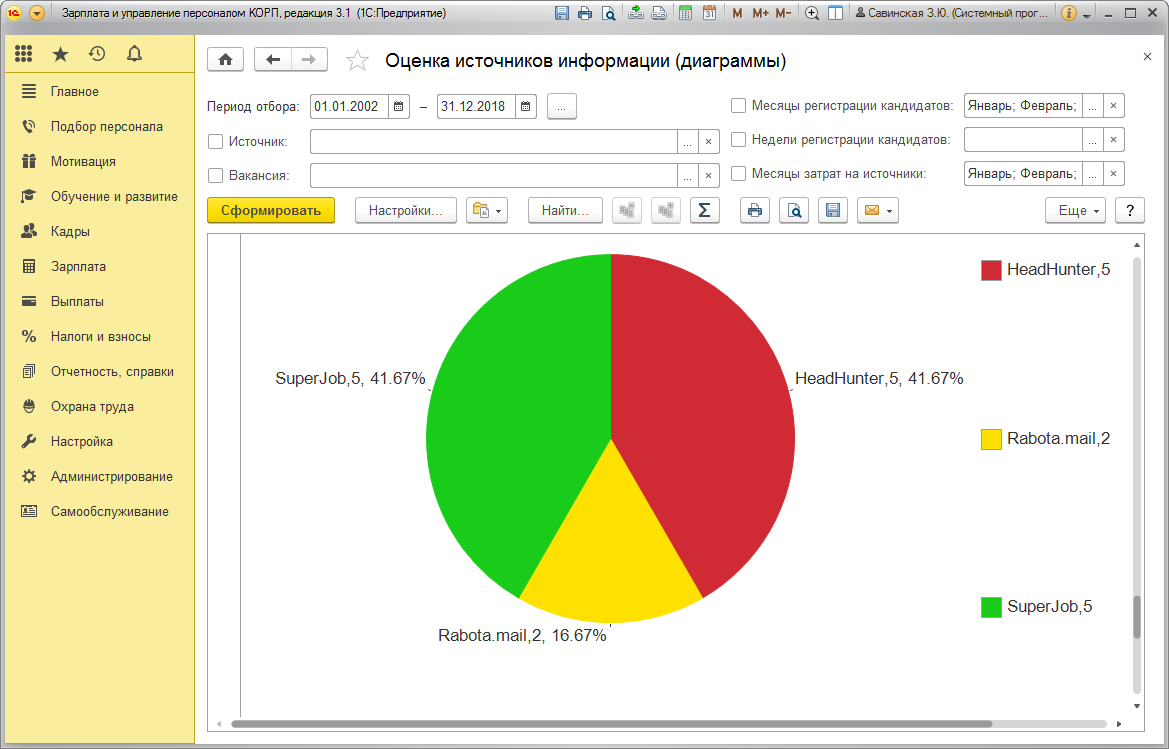Open the Налоги и взносы section
The height and width of the screenshot is (749, 1169).
[99, 336]
